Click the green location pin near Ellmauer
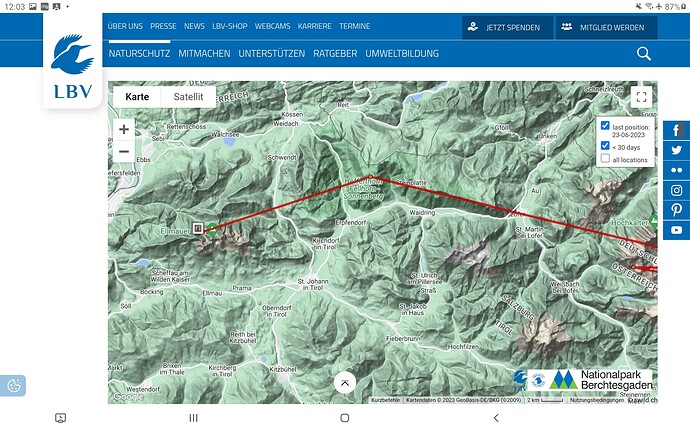690x431 pixels. pyautogui.click(x=213, y=230)
